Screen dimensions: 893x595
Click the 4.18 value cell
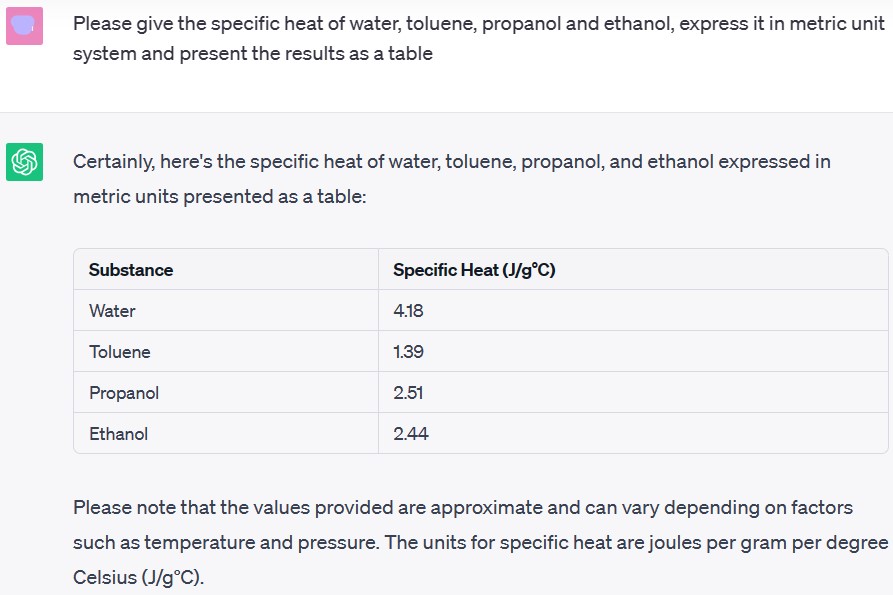click(x=408, y=311)
